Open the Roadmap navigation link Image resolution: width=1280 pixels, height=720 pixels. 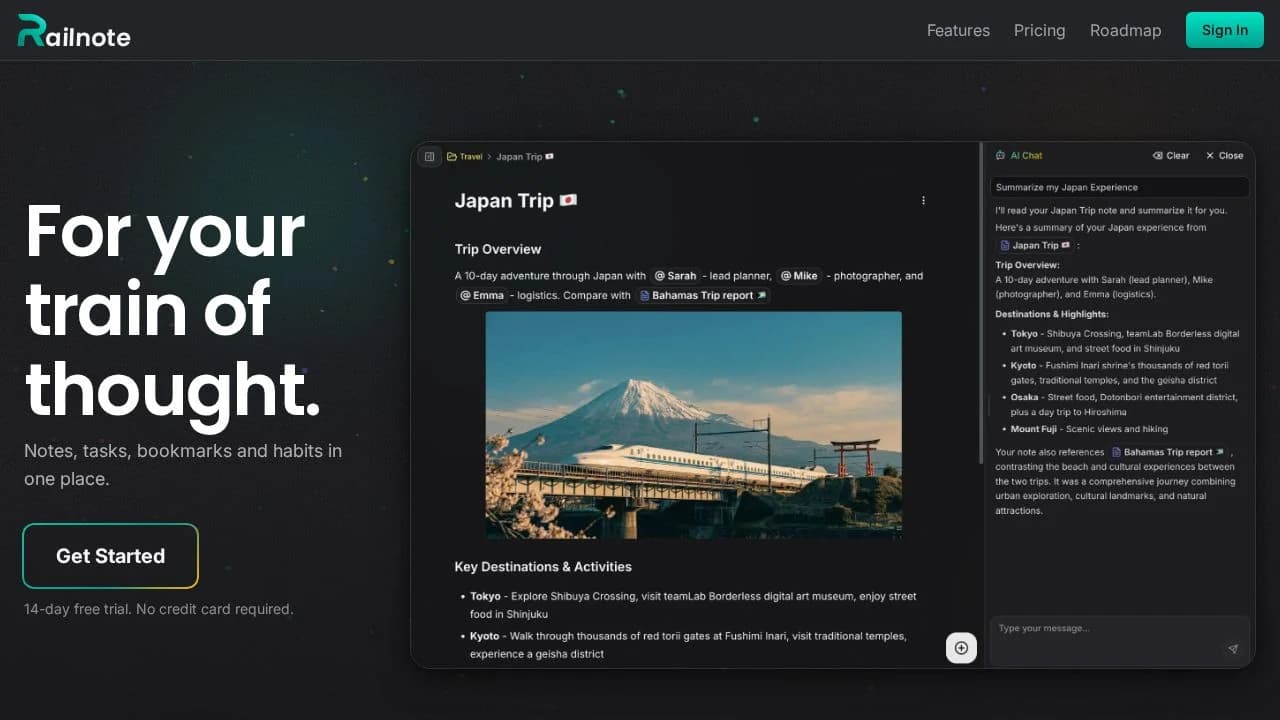click(x=1125, y=30)
